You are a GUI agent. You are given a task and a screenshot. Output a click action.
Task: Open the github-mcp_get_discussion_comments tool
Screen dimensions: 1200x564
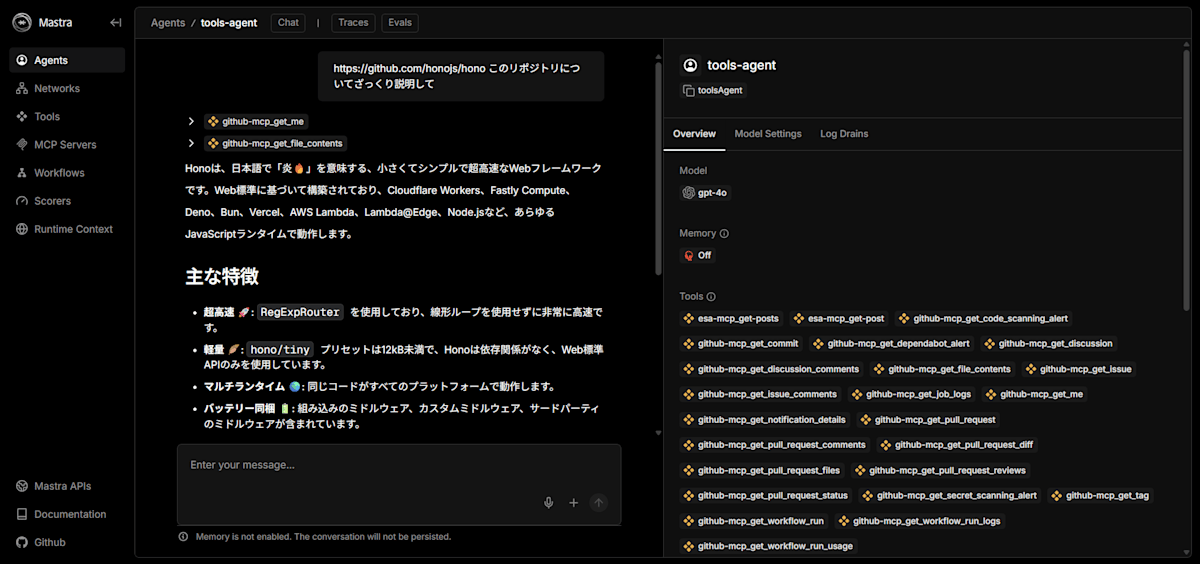tap(771, 369)
